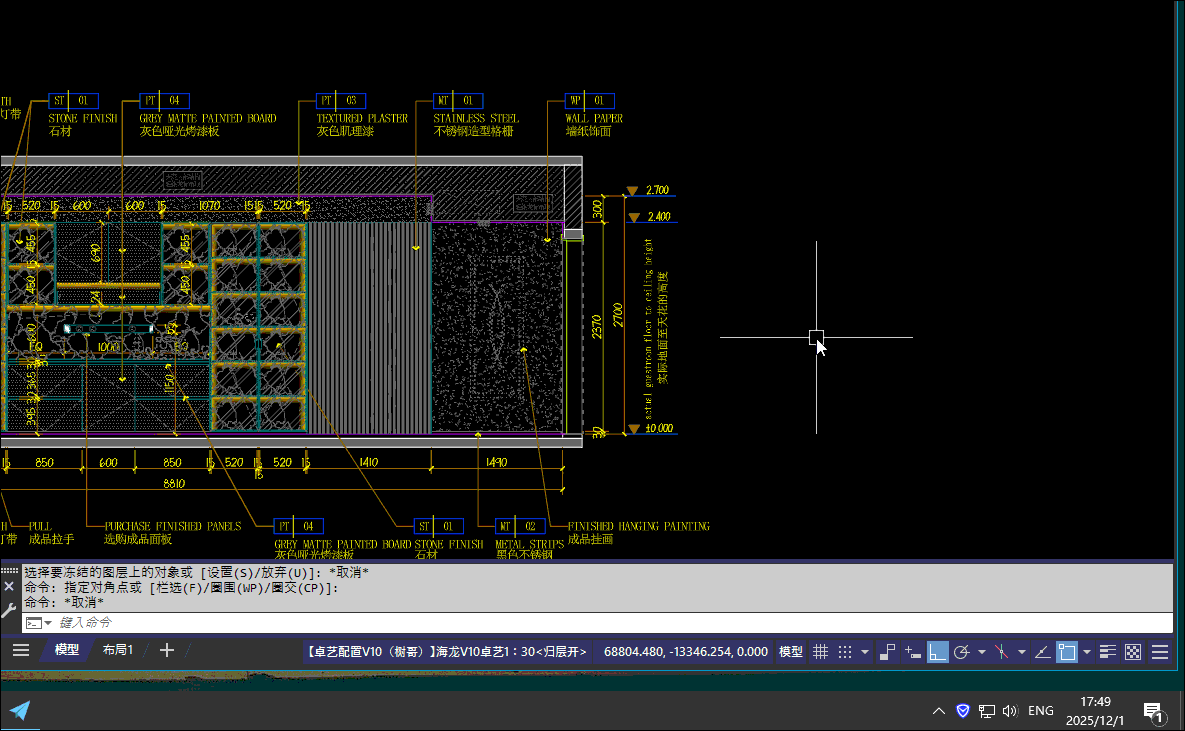Click the model space 模型 status button

790,652
